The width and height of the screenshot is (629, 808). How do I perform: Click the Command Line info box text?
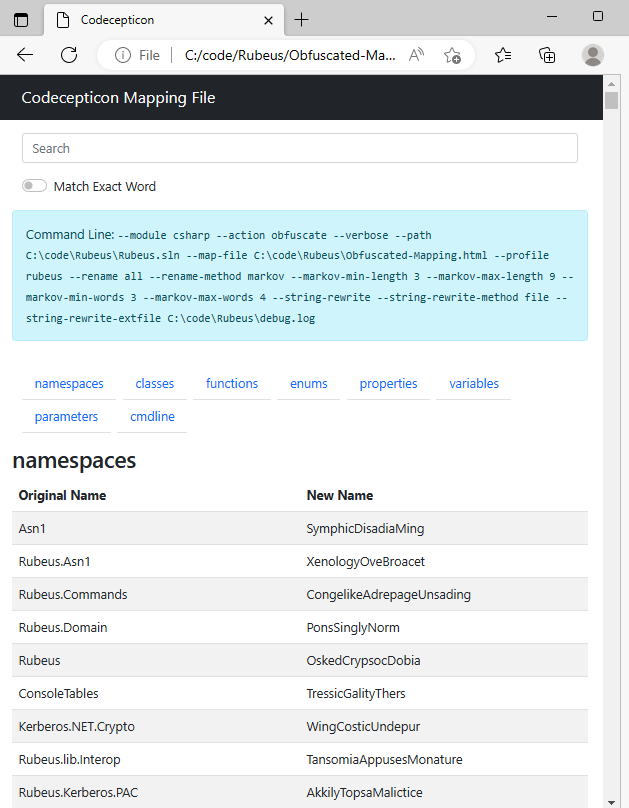300,276
